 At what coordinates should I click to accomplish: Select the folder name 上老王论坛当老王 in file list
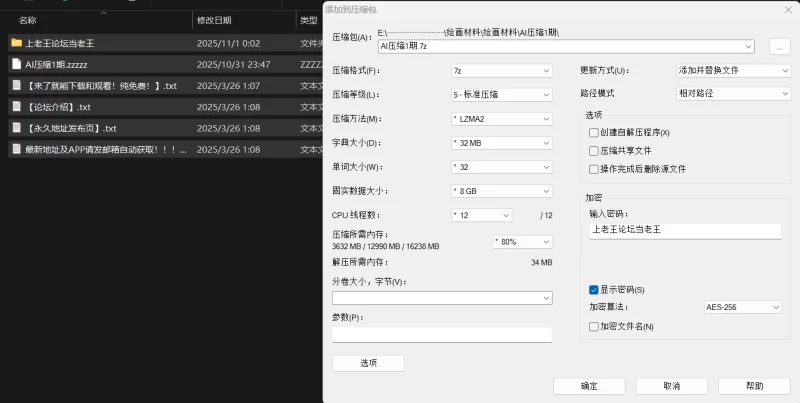60,43
